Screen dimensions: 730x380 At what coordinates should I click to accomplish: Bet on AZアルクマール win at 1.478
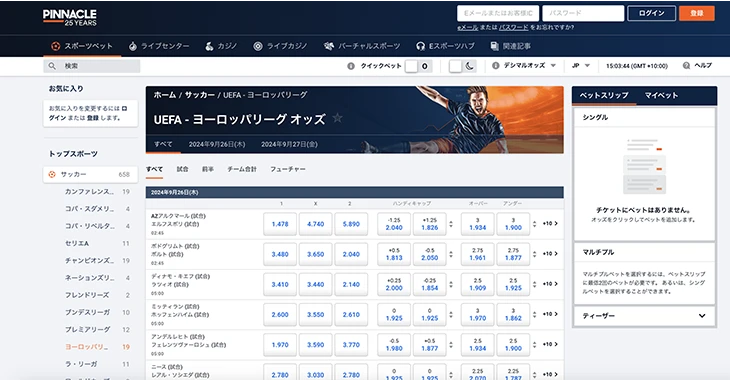click(280, 224)
